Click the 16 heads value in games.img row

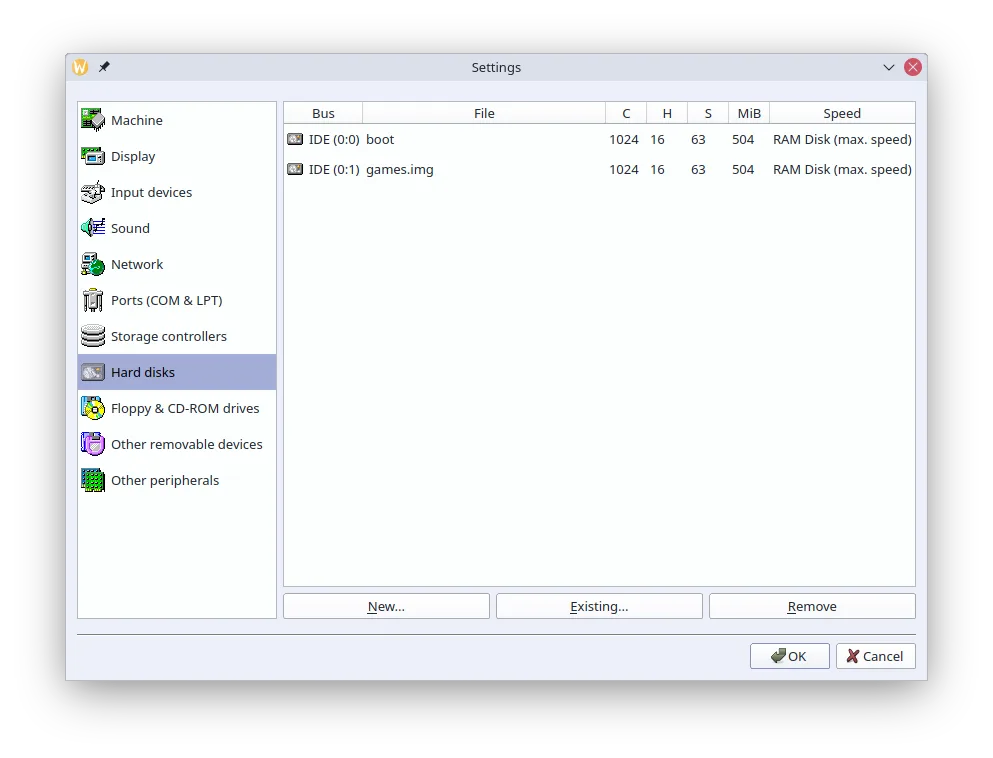tap(657, 169)
